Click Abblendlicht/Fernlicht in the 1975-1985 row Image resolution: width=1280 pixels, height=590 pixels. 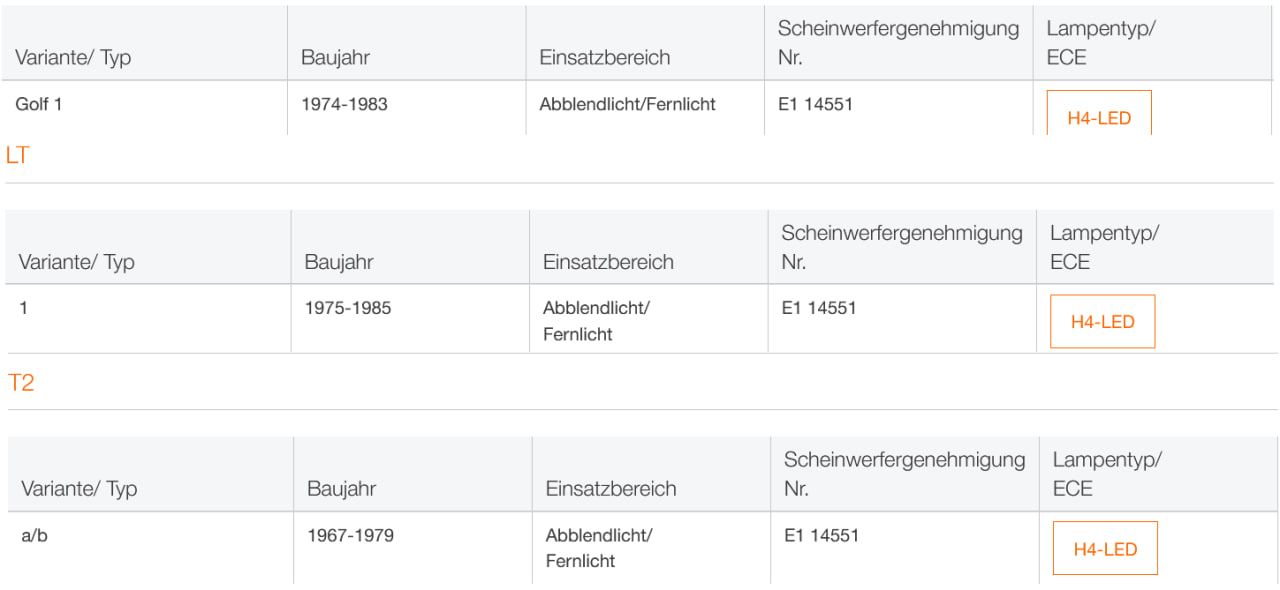pos(596,321)
